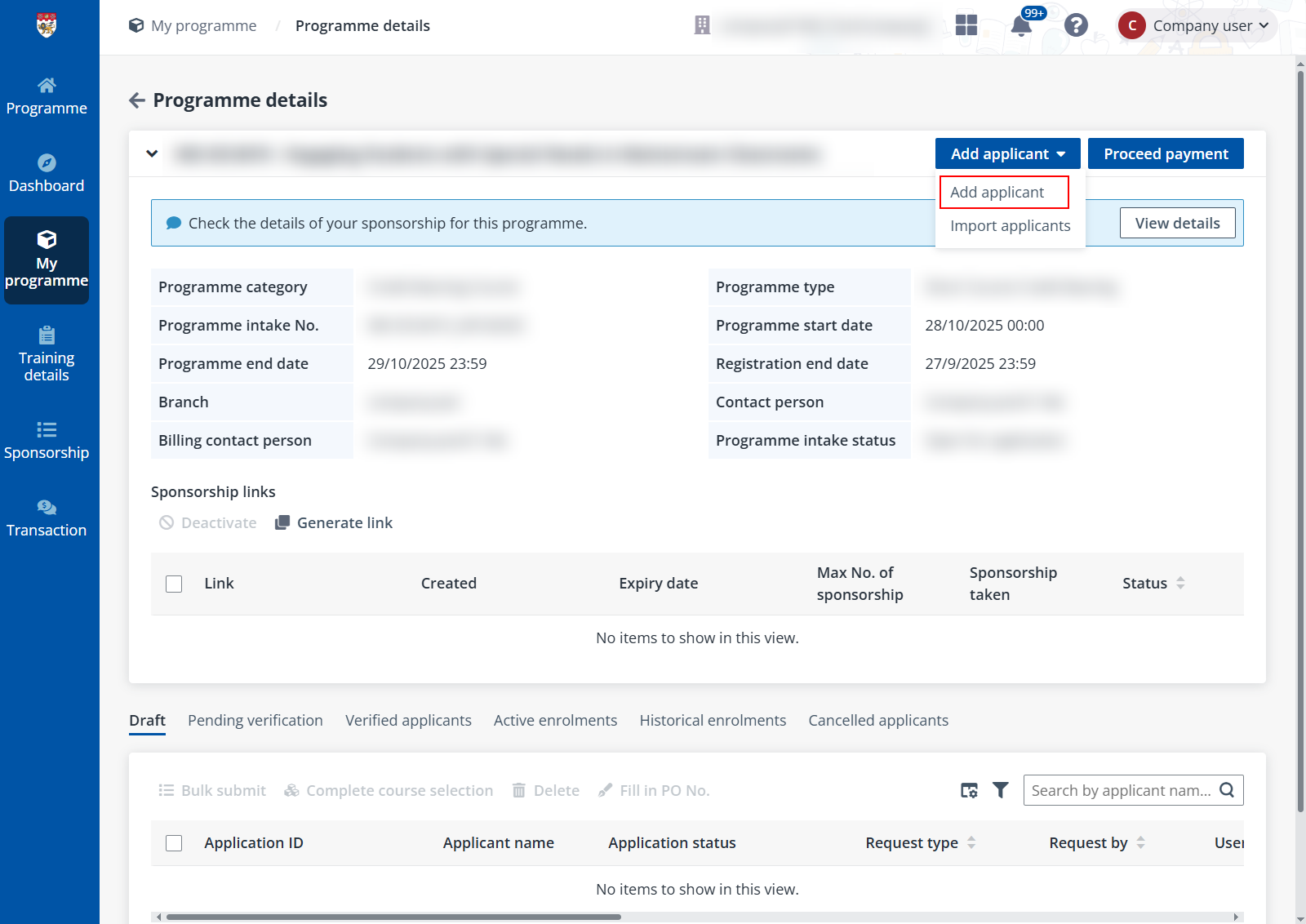Collapse the programme details panel chevron
Image resolution: width=1306 pixels, height=924 pixels.
(151, 153)
